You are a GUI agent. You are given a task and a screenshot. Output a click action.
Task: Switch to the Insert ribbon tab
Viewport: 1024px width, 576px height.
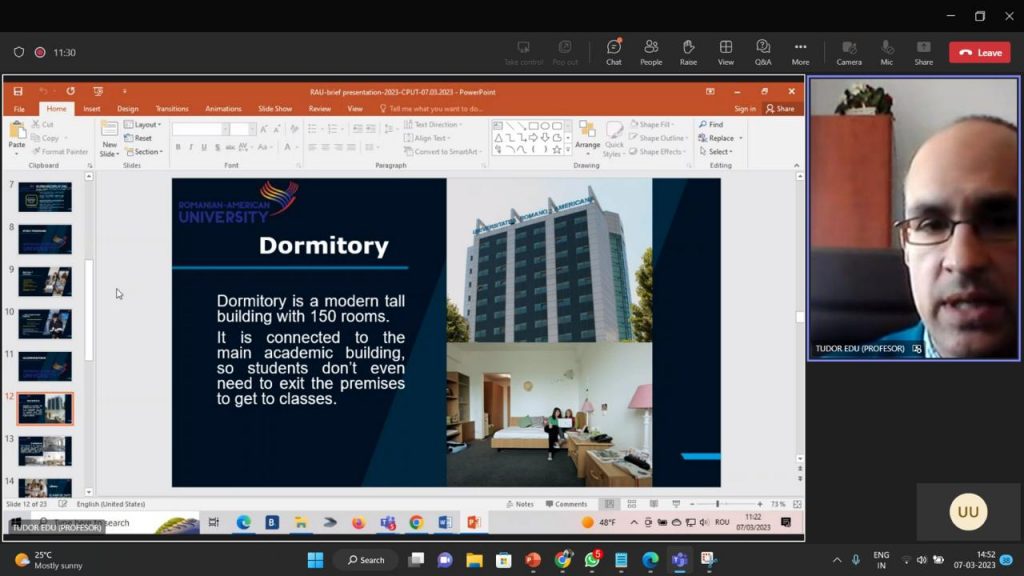91,109
